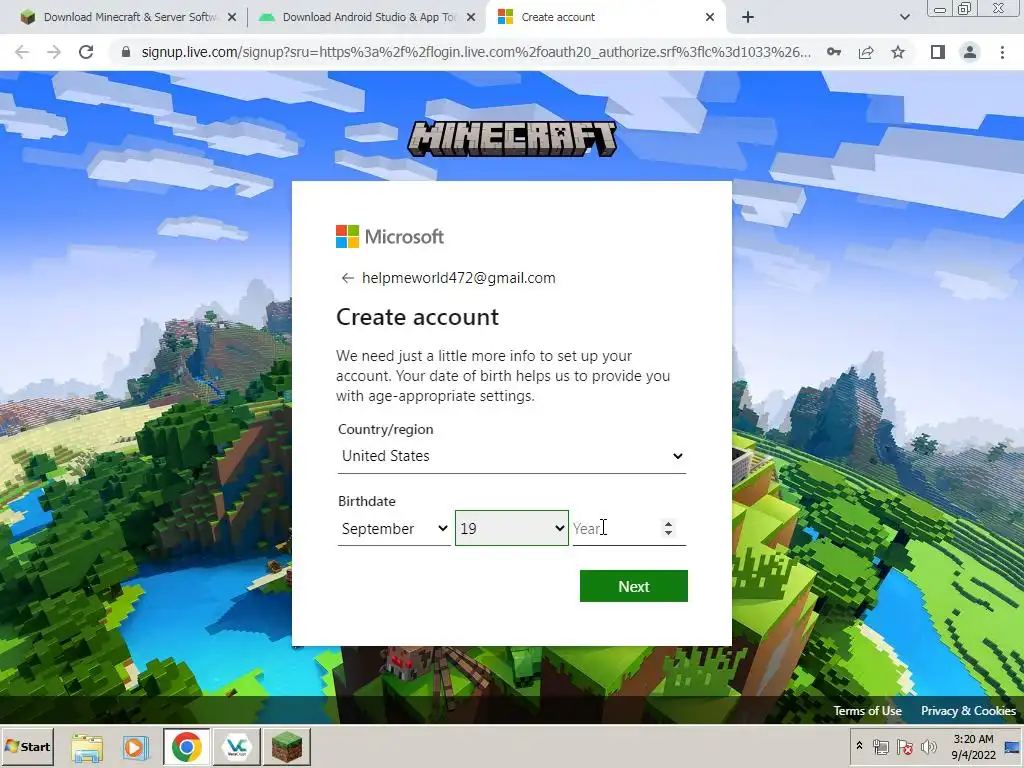Open the Windows Start menu
The height and width of the screenshot is (768, 1024).
pos(27,746)
